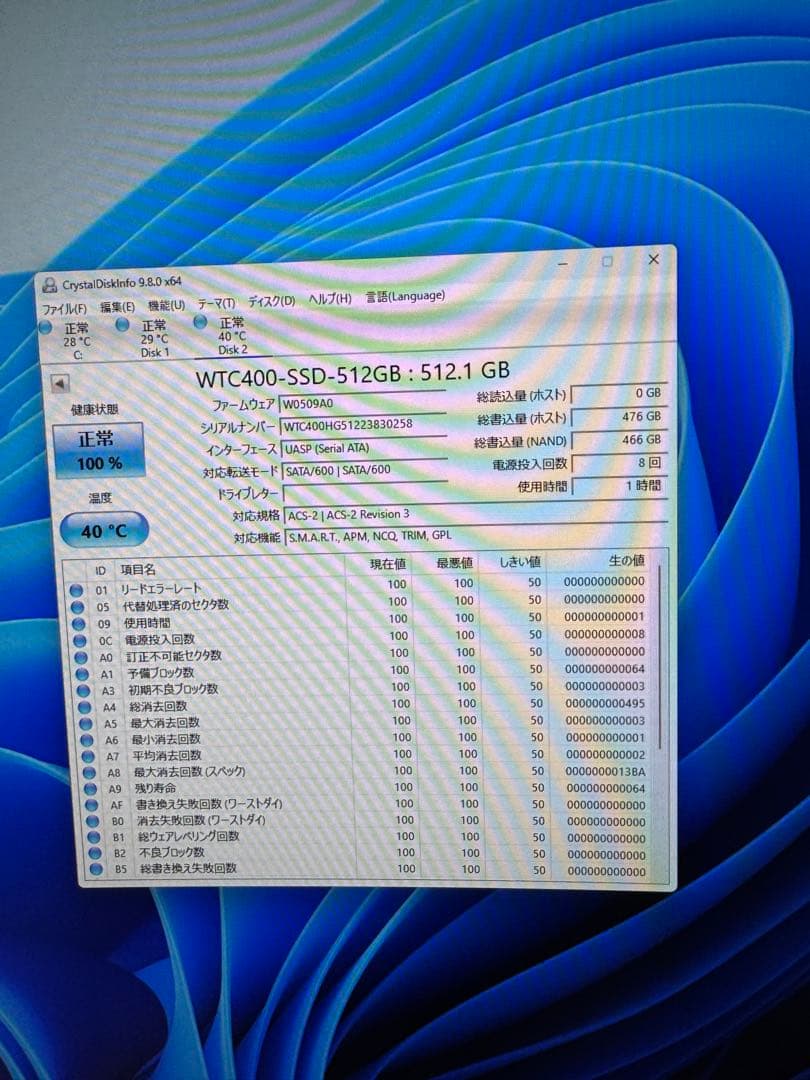Close the CrystalDiskInfo window
810x1080 pixels.
[654, 259]
